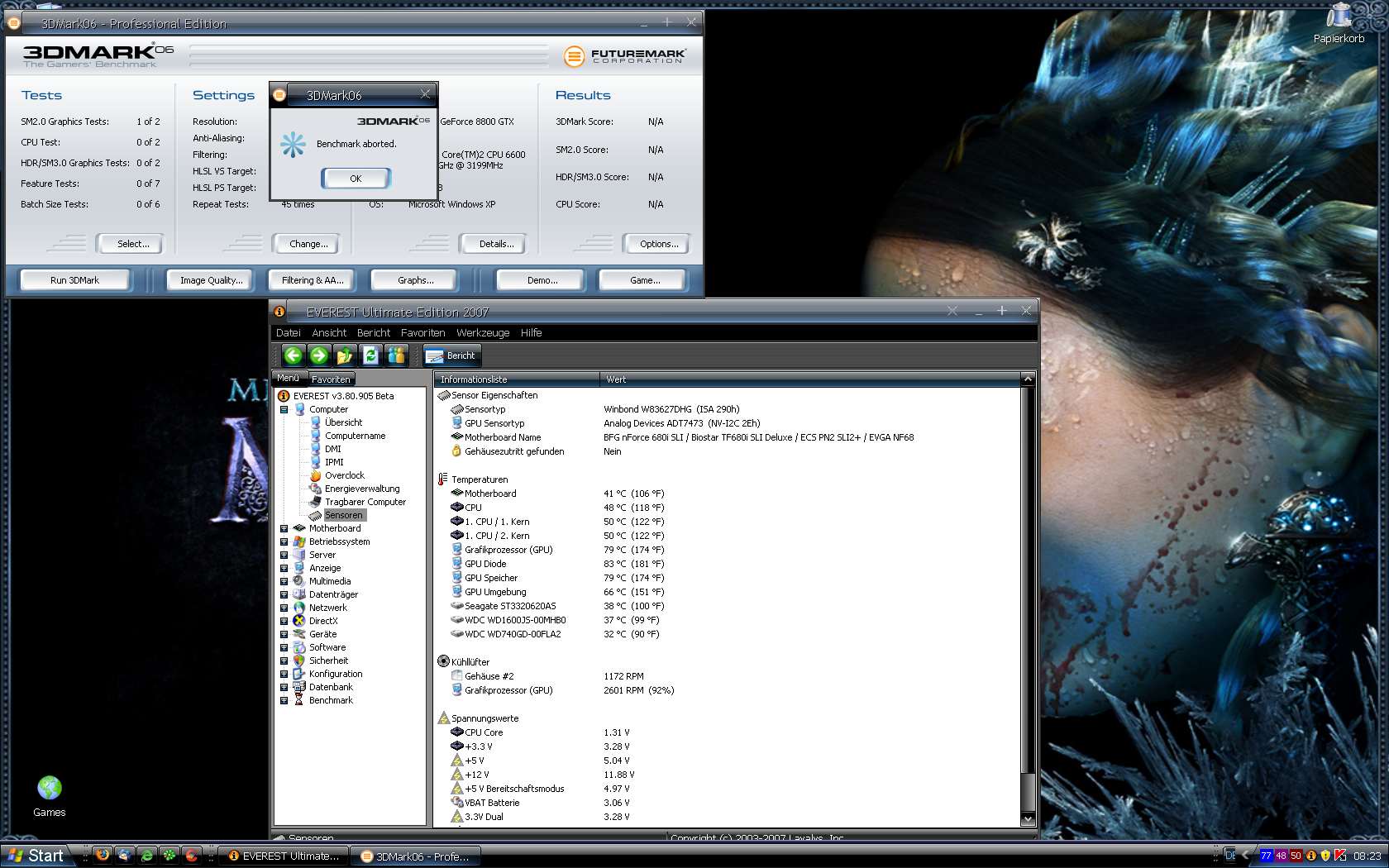Click the DirectX icon in the tree
Image resolution: width=1389 pixels, height=868 pixels.
click(x=299, y=621)
